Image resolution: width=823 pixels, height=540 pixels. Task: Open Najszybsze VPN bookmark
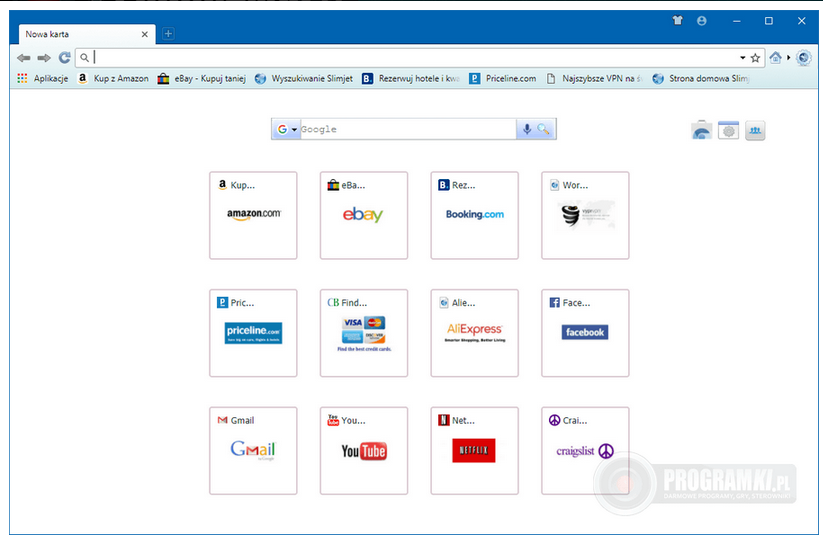pos(594,78)
